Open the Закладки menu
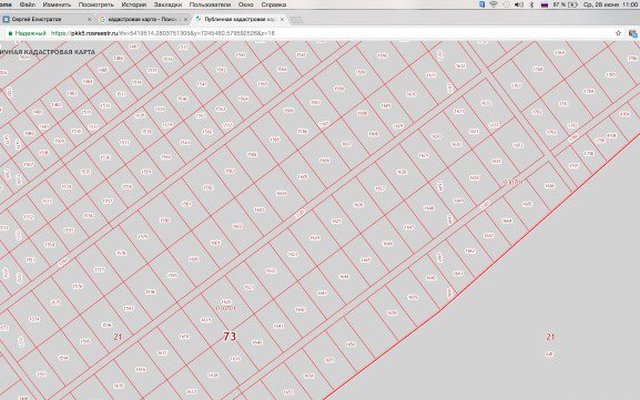Image resolution: width=640 pixels, height=400 pixels. 168,5
